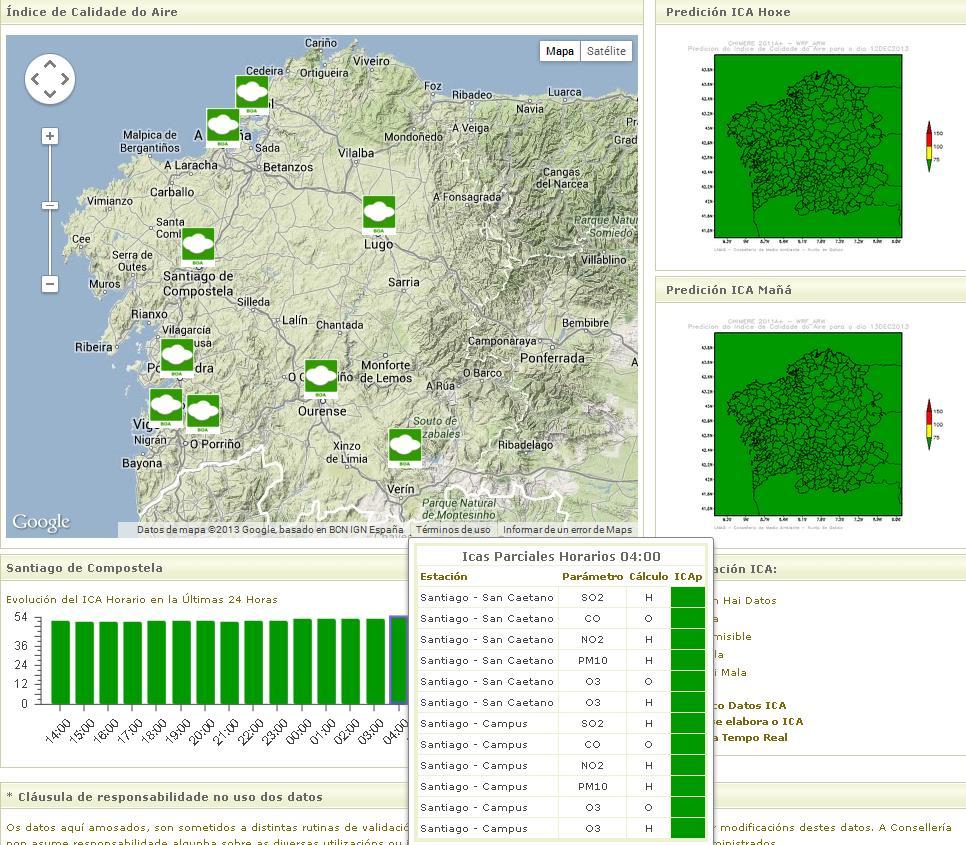Select the Santiago - San Caetano PM10 row
Image resolution: width=966 pixels, height=845 pixels.
point(561,660)
